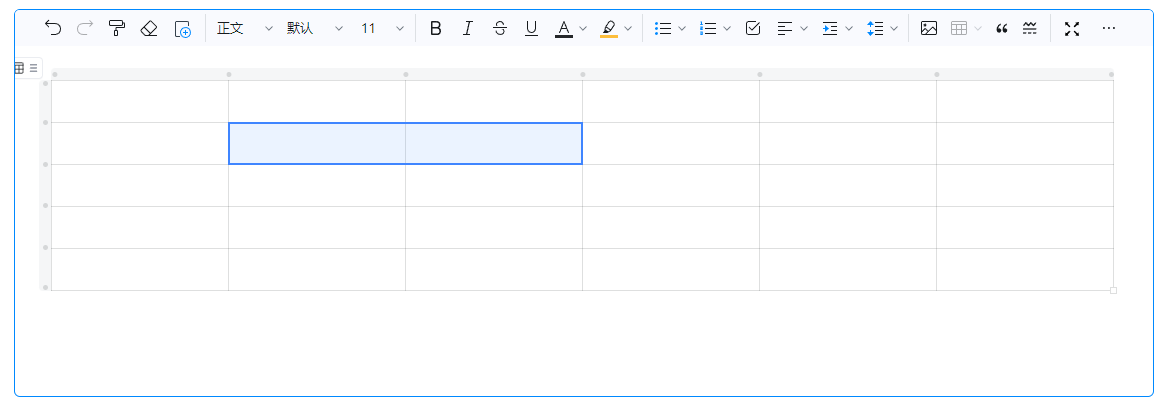Toggle strikethrough formatting
Image resolution: width=1170 pixels, height=408 pixels.
coord(500,28)
